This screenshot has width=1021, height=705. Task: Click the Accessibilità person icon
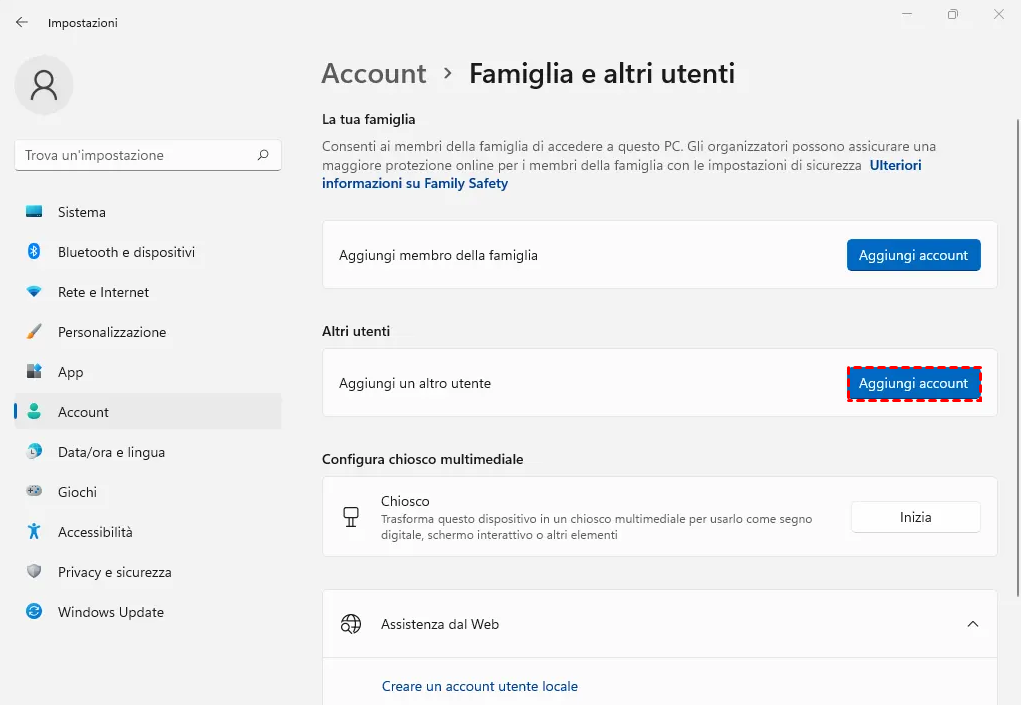click(x=34, y=532)
